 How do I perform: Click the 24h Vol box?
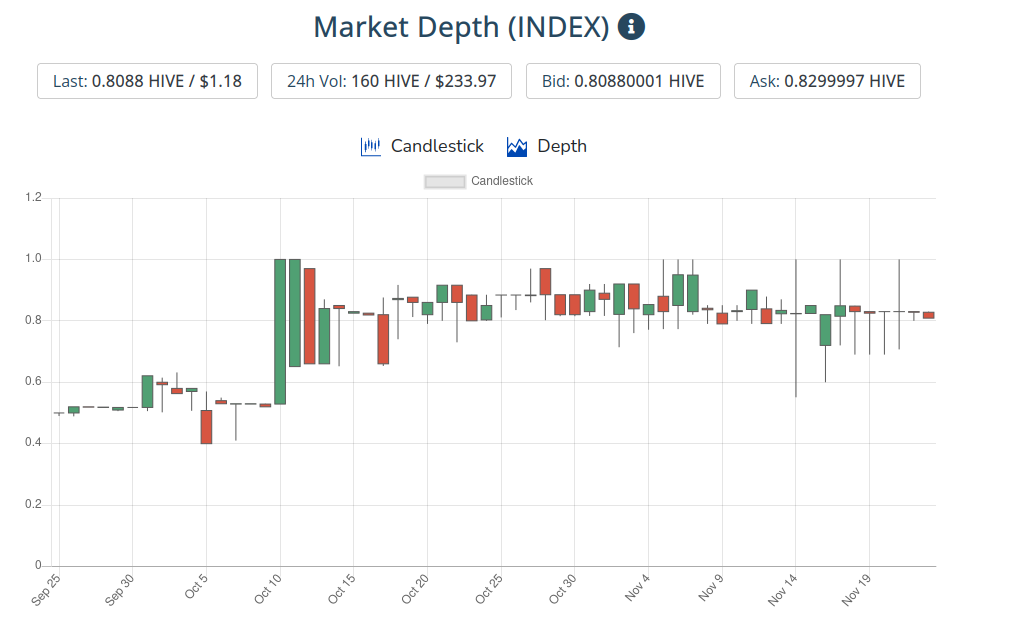(391, 81)
